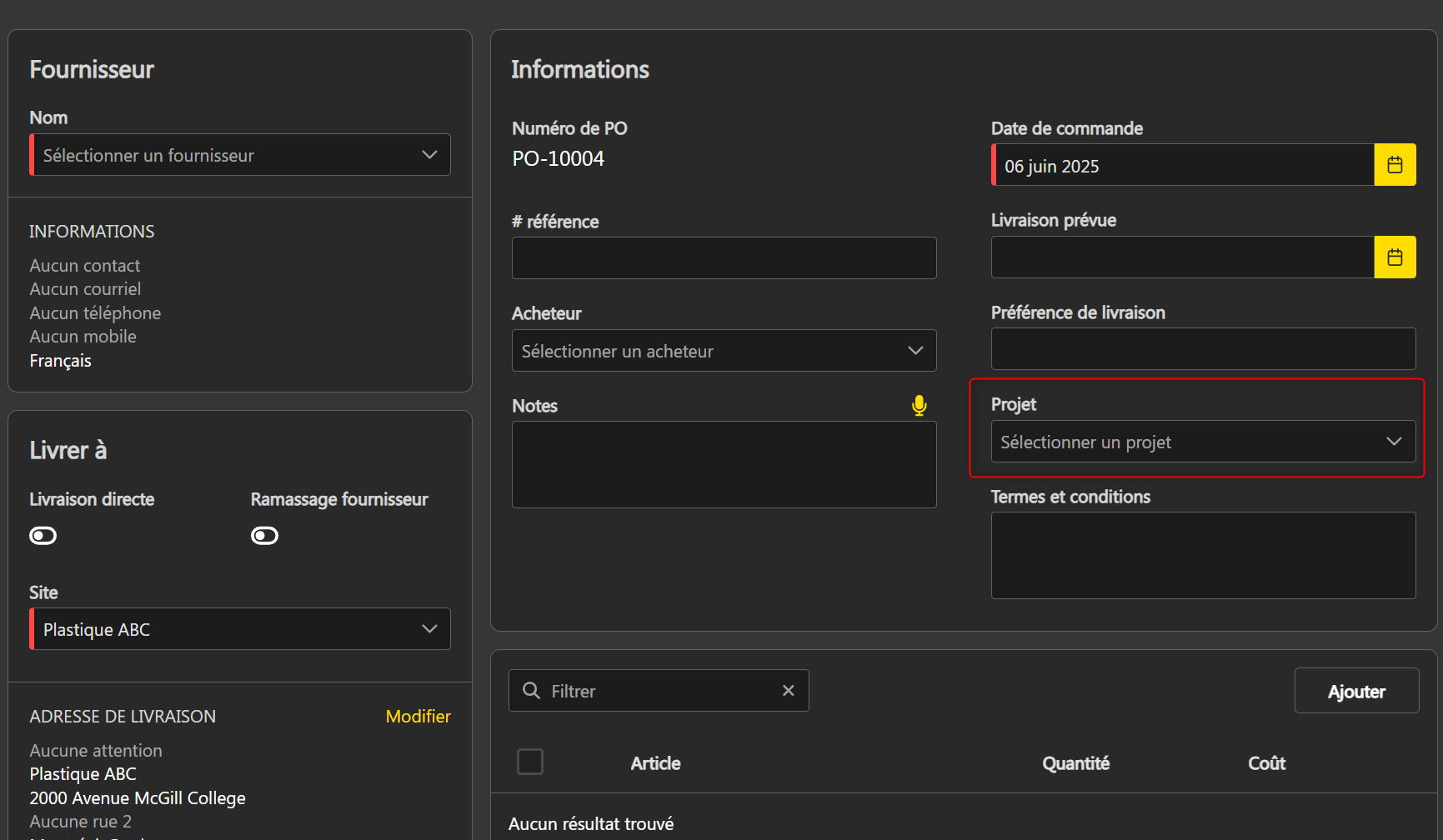Activate the Notes microphone dictation icon
The width and height of the screenshot is (1443, 840).
point(919,405)
